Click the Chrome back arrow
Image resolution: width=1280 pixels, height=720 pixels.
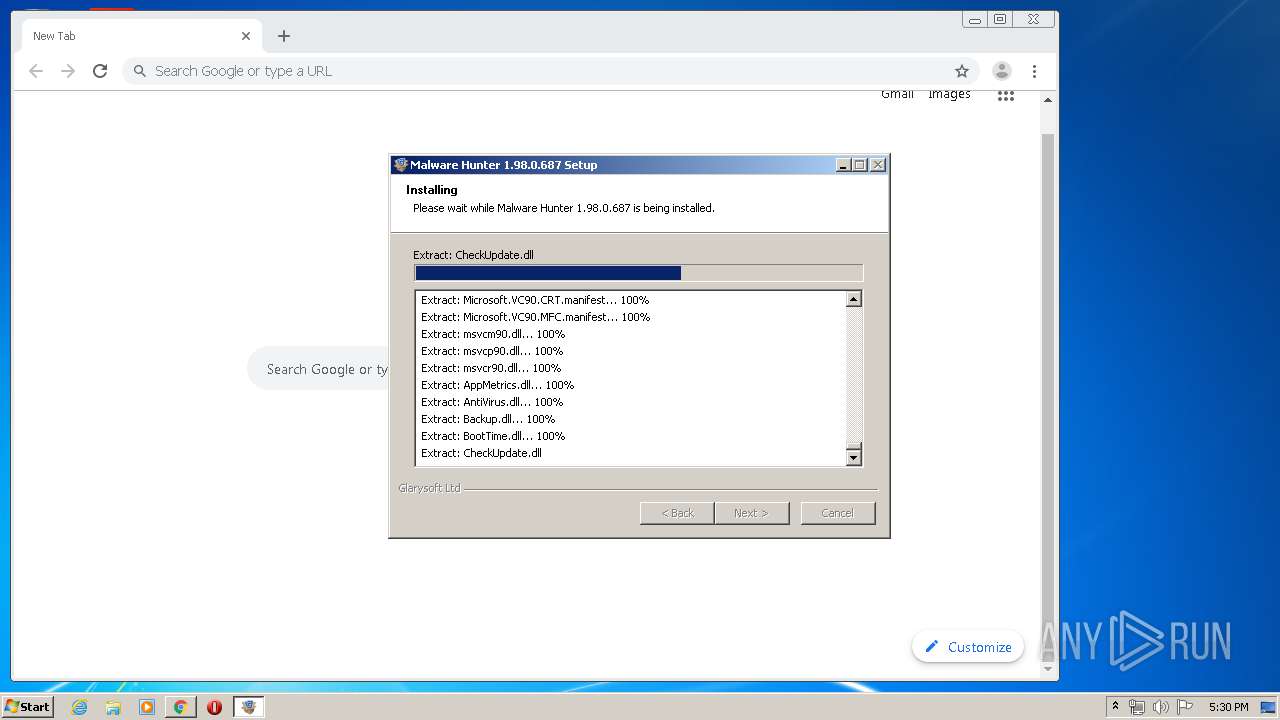click(36, 71)
